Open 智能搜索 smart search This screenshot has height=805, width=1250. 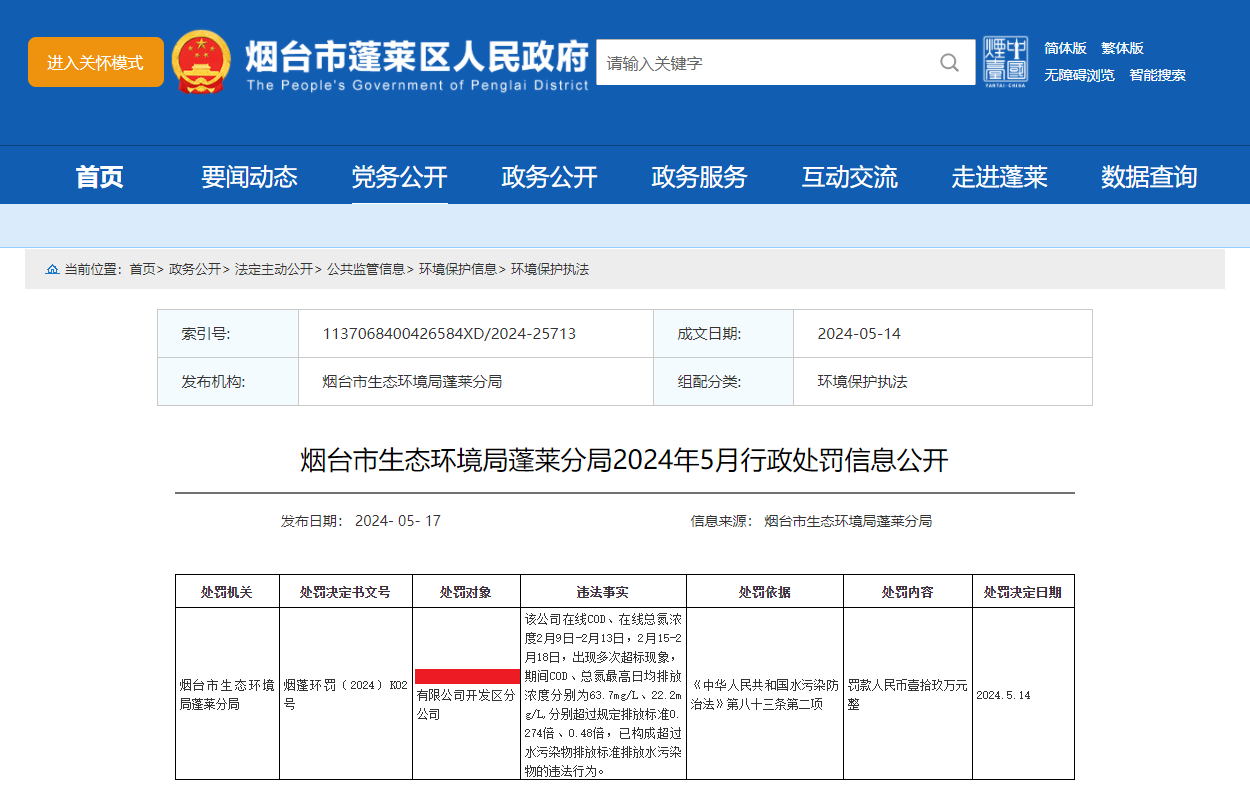(x=1155, y=74)
